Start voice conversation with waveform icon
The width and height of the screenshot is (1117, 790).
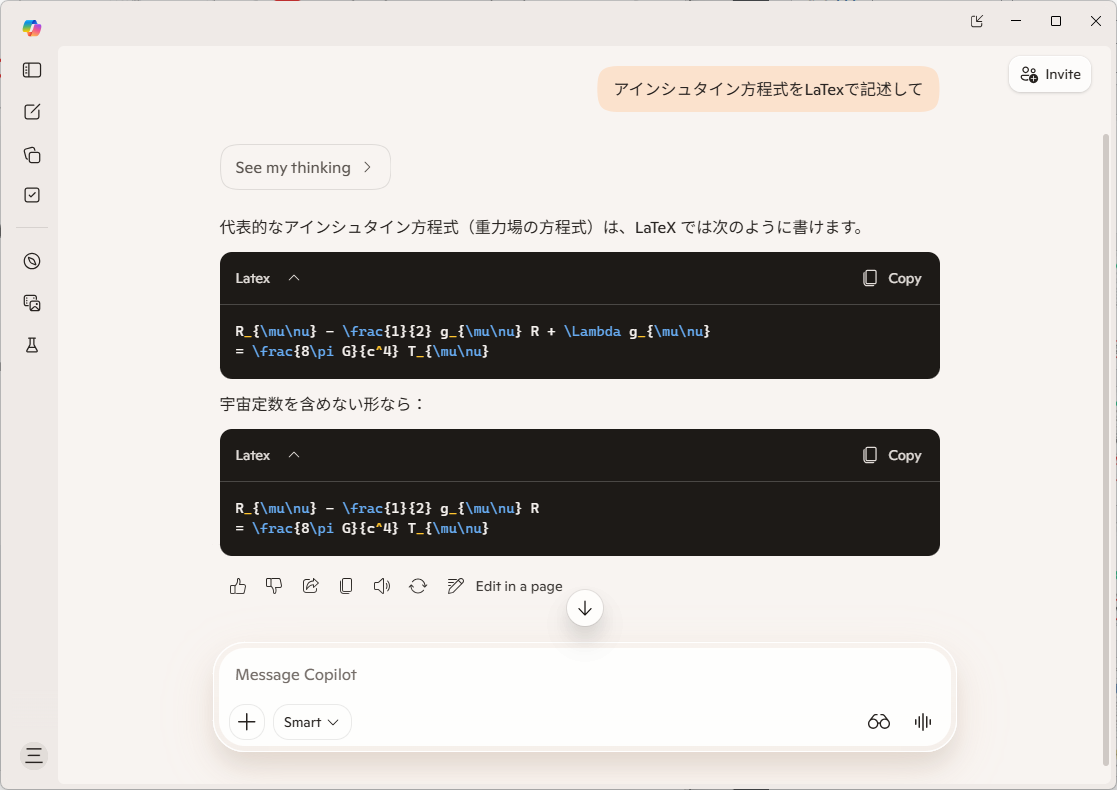923,722
